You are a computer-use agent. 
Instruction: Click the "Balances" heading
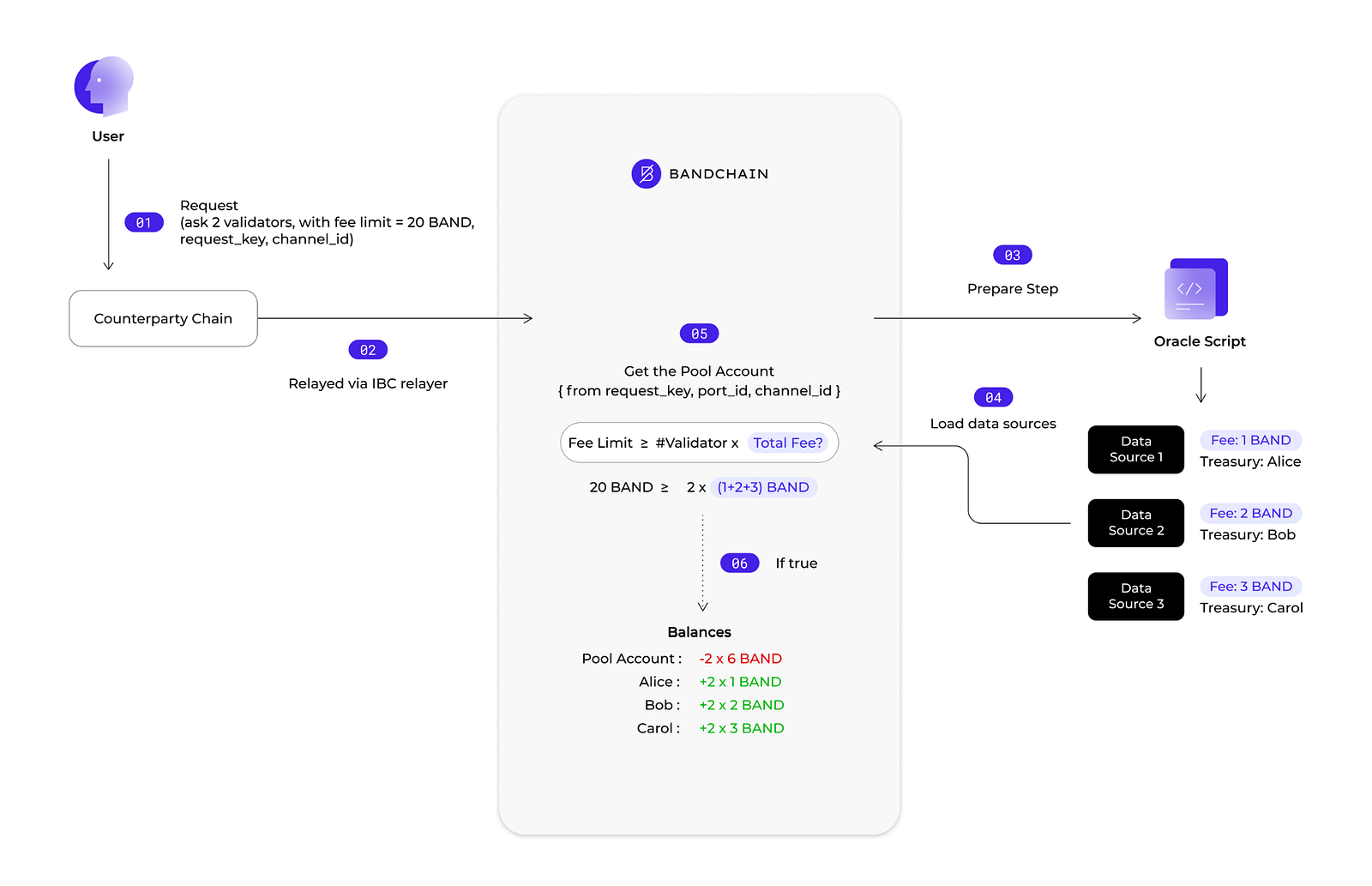[x=699, y=632]
